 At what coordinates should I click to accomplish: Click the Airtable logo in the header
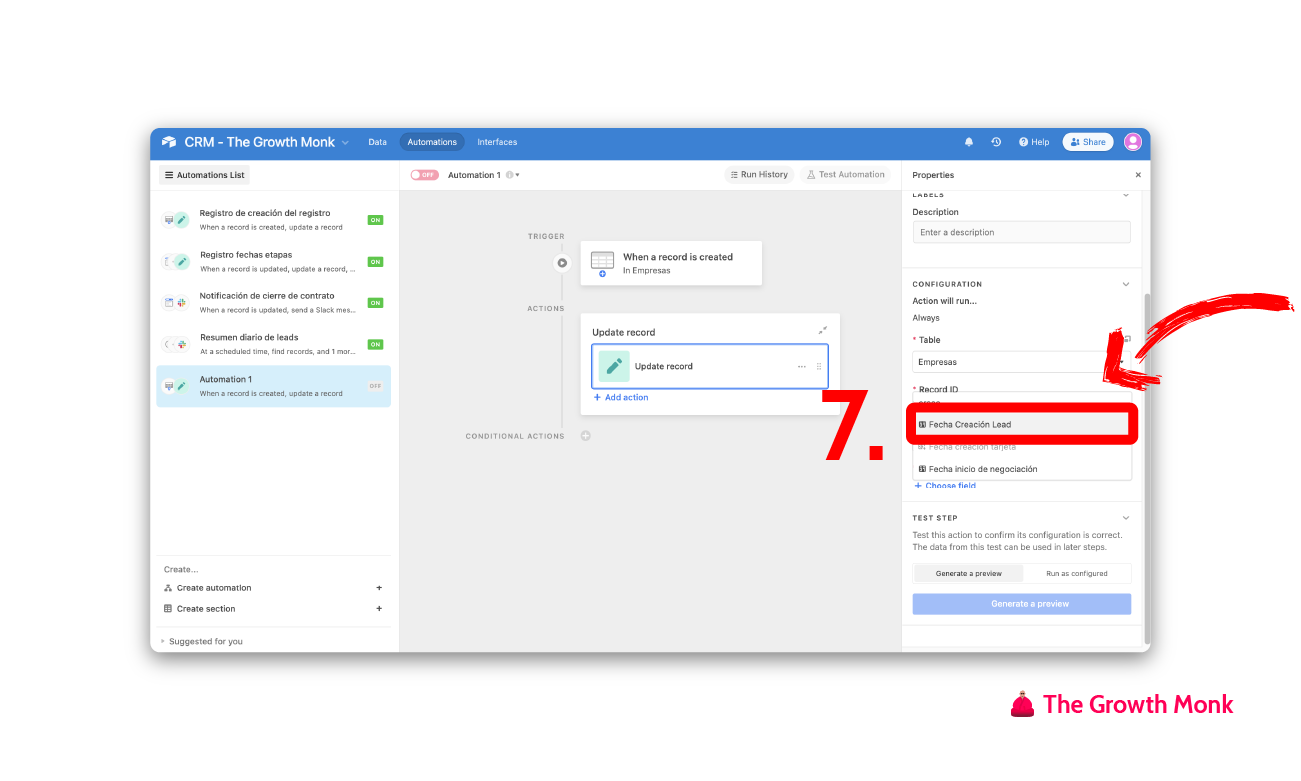[169, 142]
